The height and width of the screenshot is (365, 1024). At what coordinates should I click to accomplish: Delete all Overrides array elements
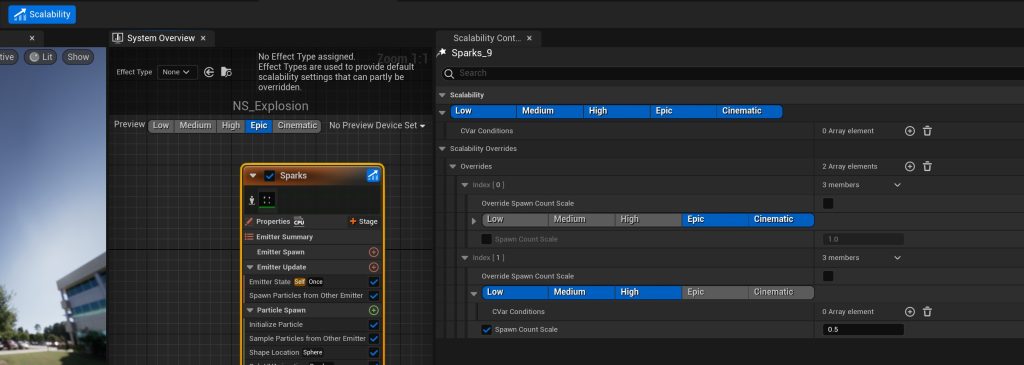point(927,167)
